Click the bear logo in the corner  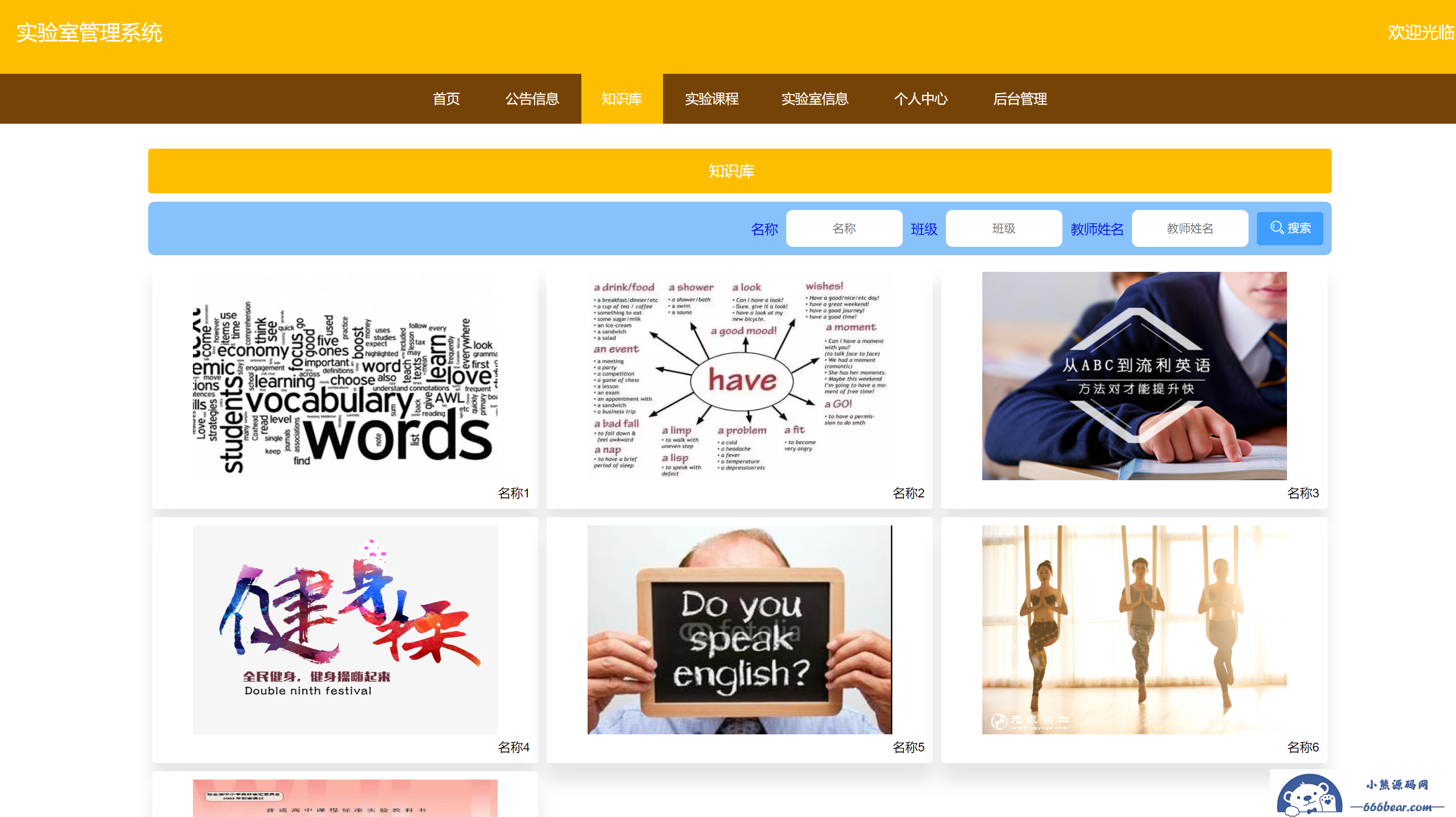click(1309, 796)
